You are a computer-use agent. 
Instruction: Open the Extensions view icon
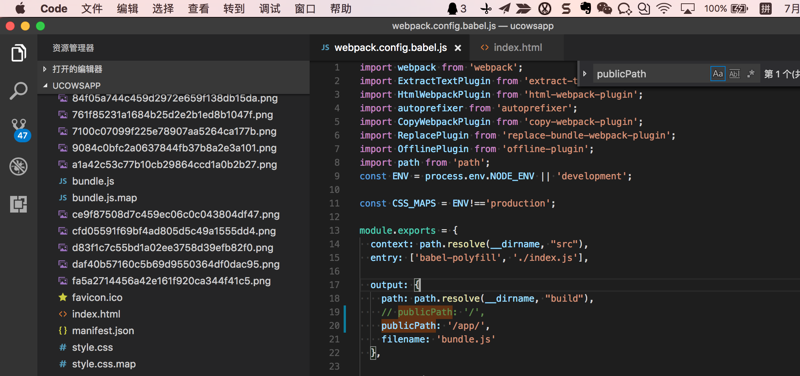[x=18, y=204]
